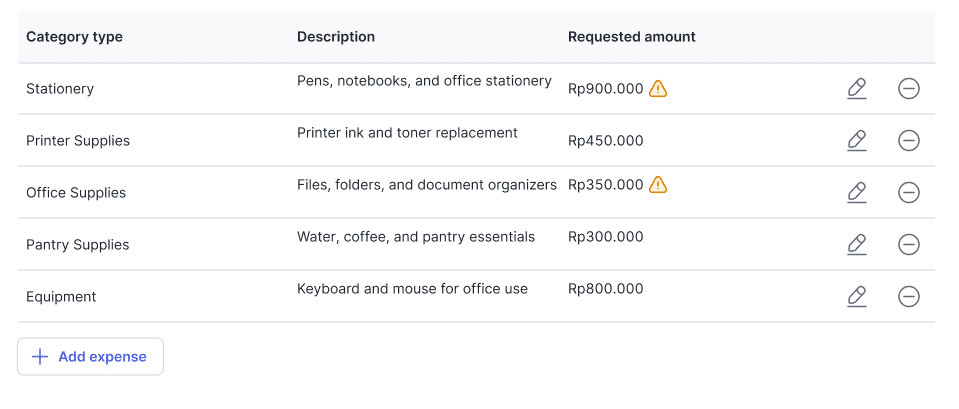
Task: Click warning icon beside Rp350.000
Action: [x=657, y=185]
